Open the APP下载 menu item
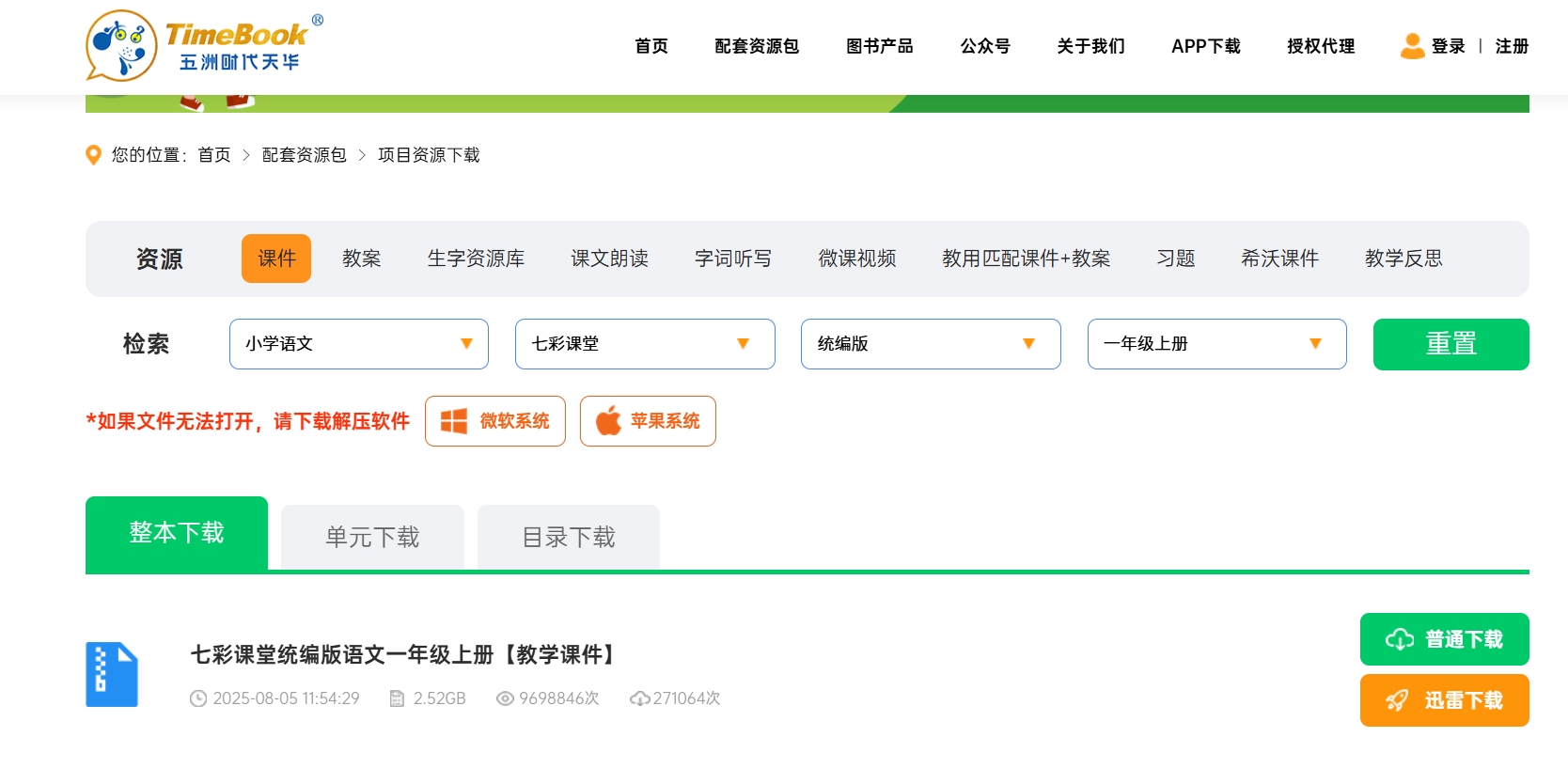The height and width of the screenshot is (784, 1568). (x=1206, y=46)
